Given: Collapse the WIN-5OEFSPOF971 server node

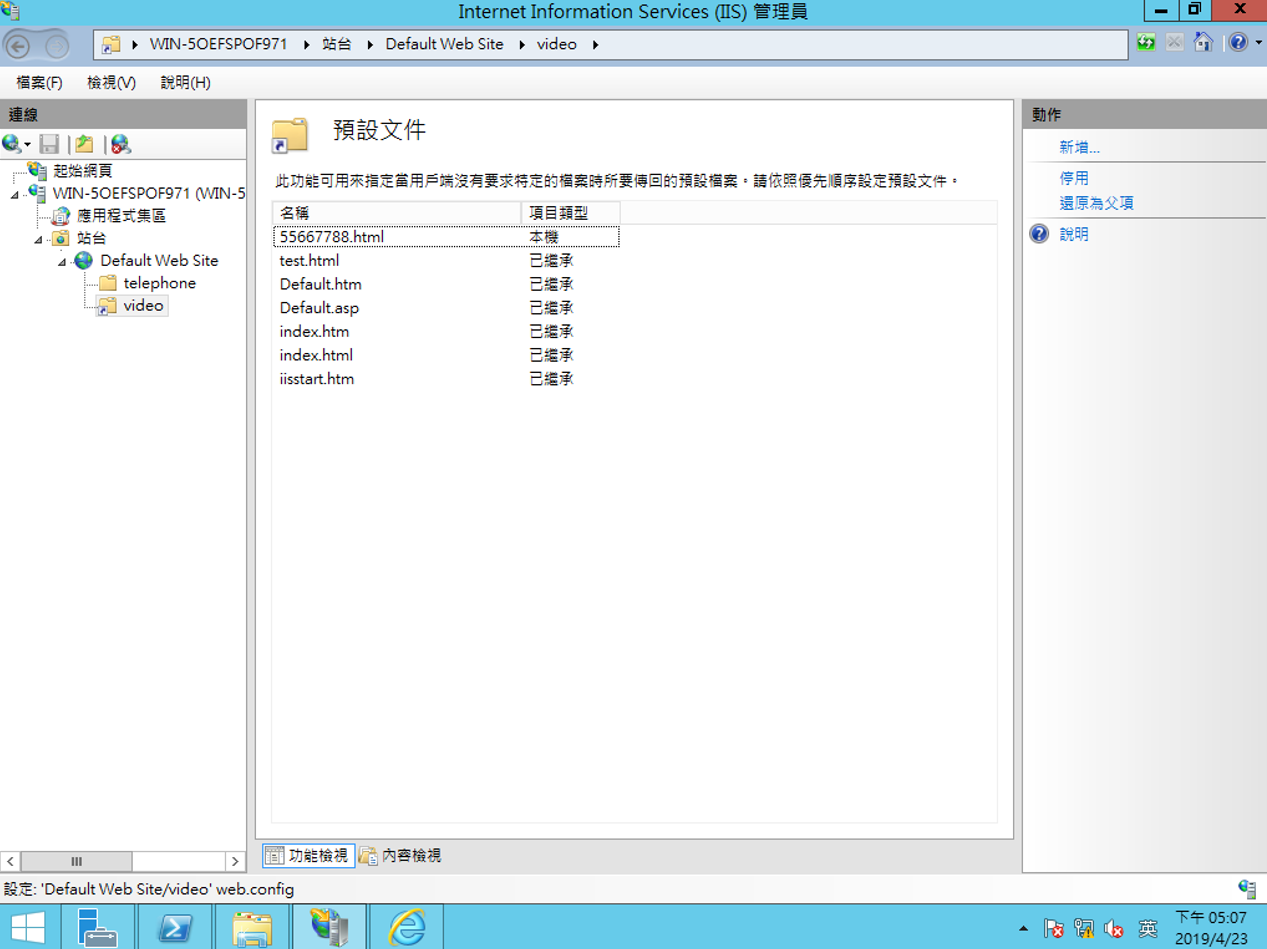Looking at the screenshot, I should coord(15,194).
